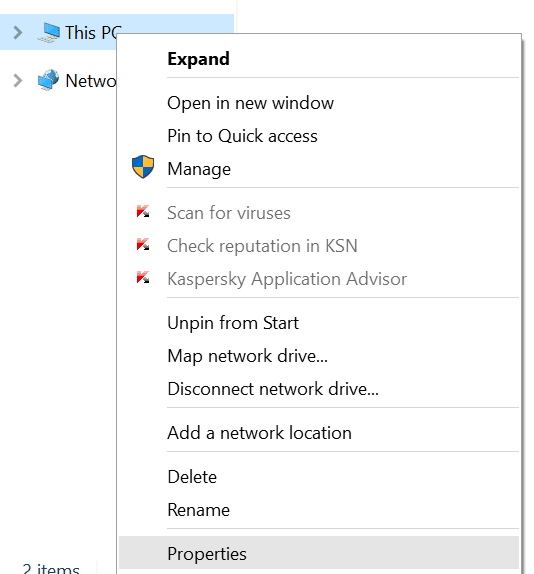The height and width of the screenshot is (574, 534).
Task: Select Kaspersky Application Advisor entry
Action: click(x=319, y=279)
